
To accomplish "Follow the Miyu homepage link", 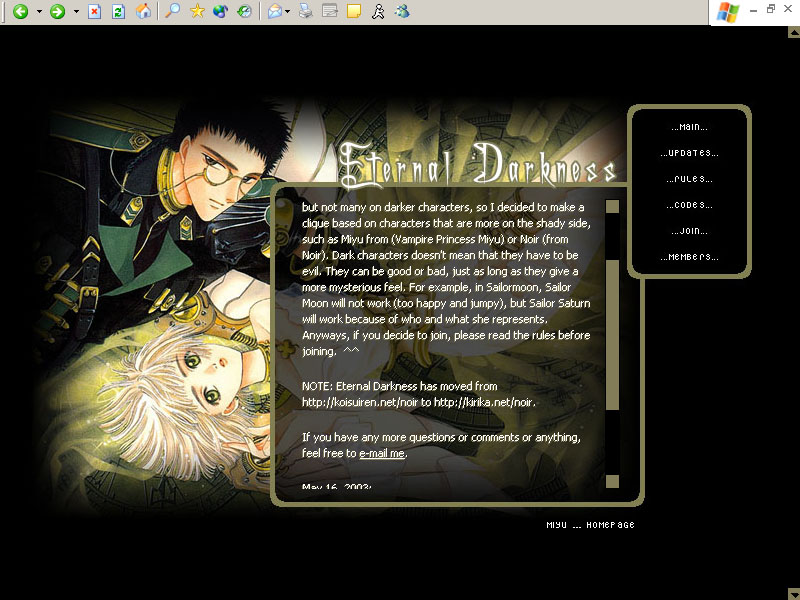I will click(x=590, y=525).
